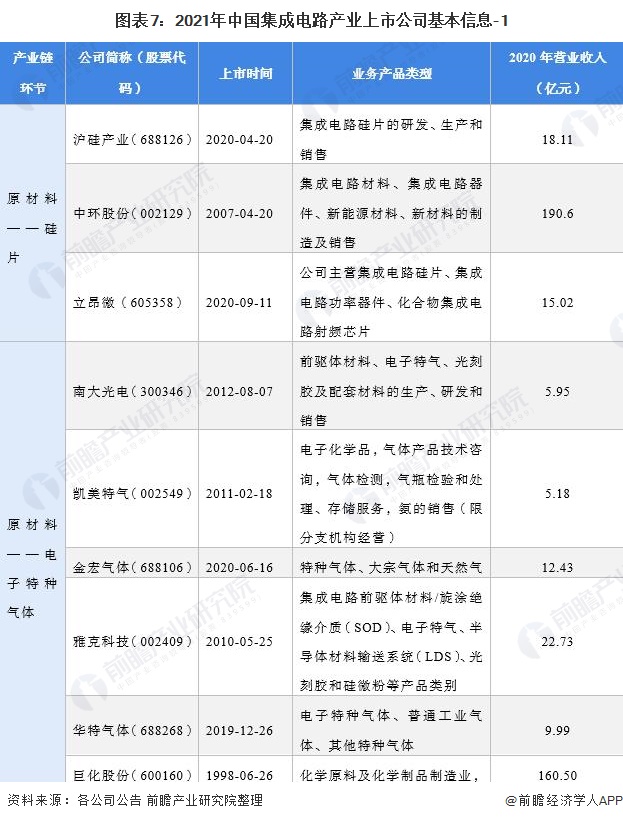Select the "公司简称（股票代码）" column header

[132, 73]
